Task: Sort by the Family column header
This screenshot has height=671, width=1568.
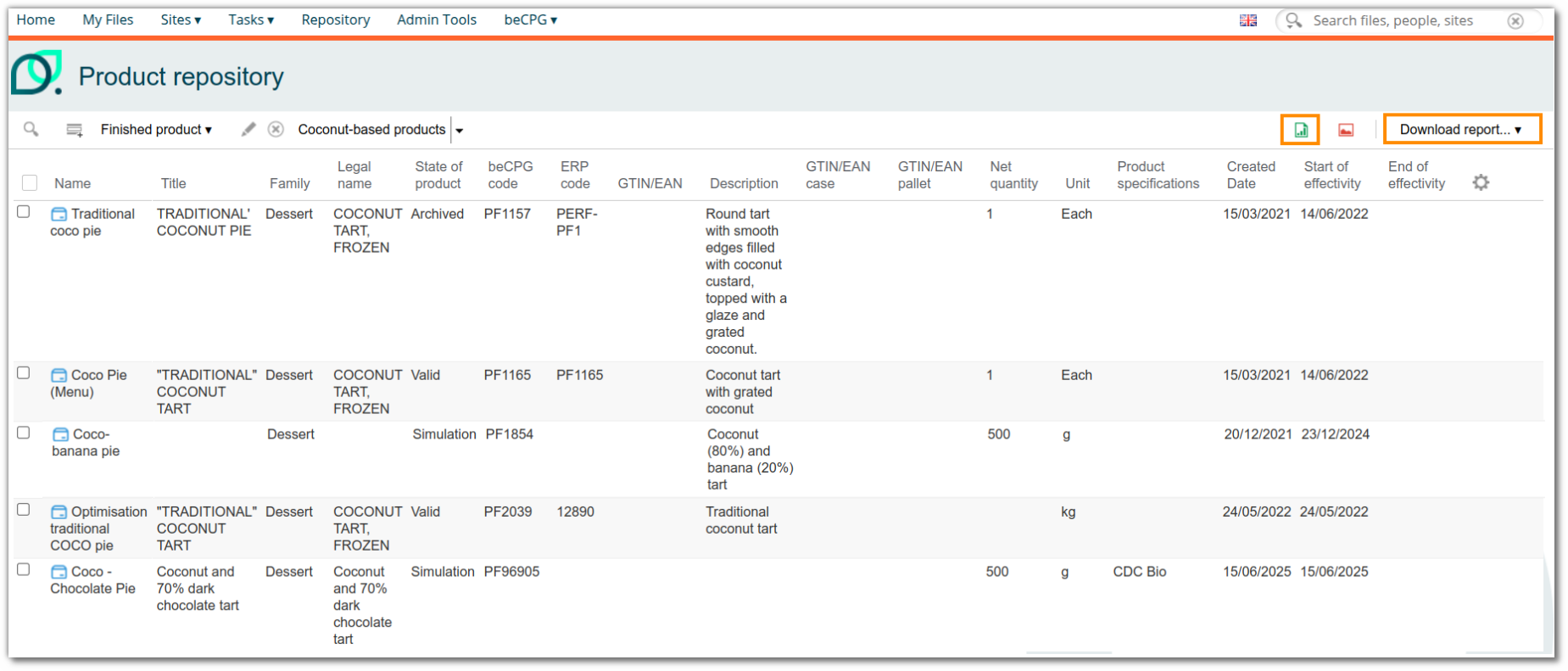Action: (x=289, y=183)
